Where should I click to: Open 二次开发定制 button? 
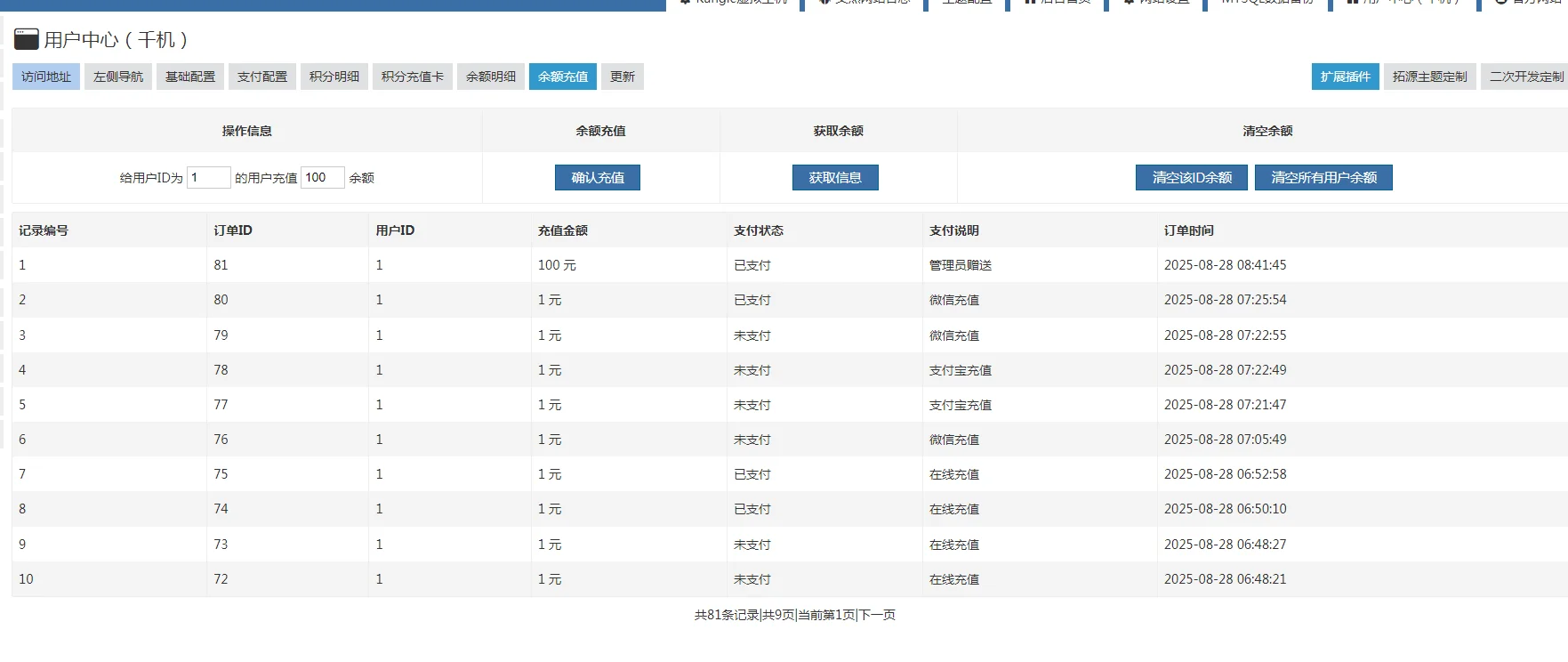[x=1526, y=77]
